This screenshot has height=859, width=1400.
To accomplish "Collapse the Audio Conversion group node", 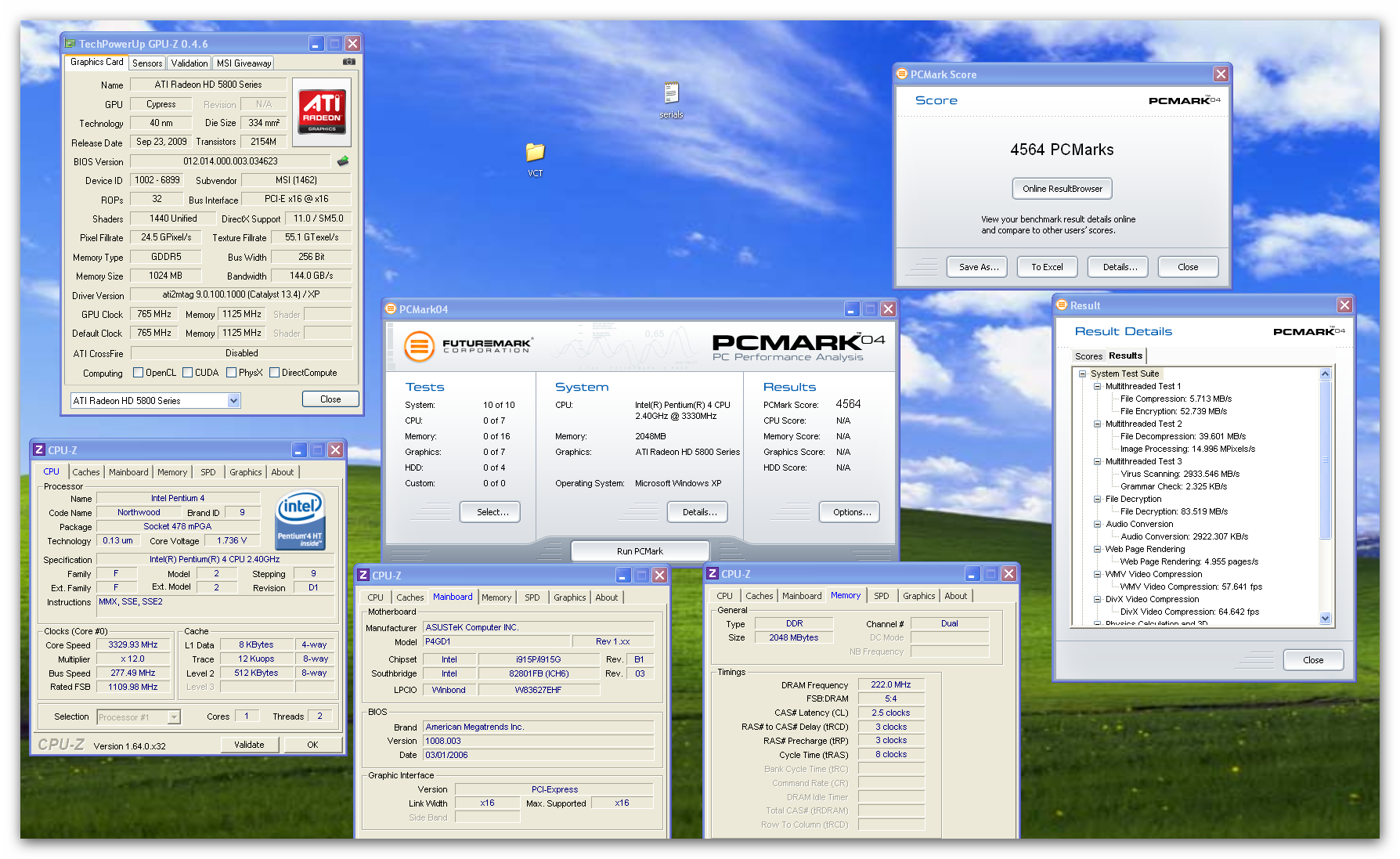I will pos(1098,524).
